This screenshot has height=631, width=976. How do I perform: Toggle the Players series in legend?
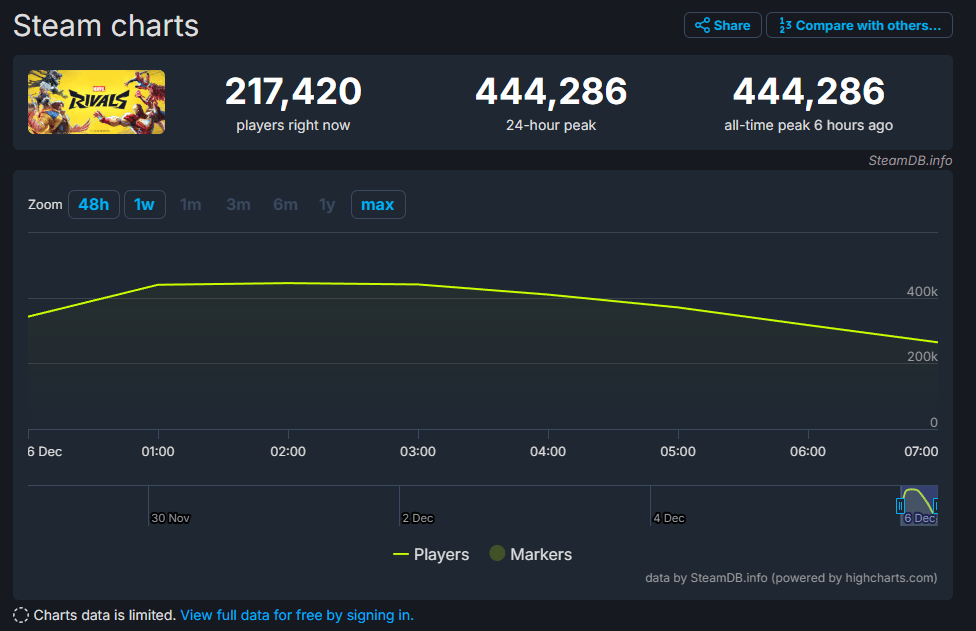[x=431, y=554]
